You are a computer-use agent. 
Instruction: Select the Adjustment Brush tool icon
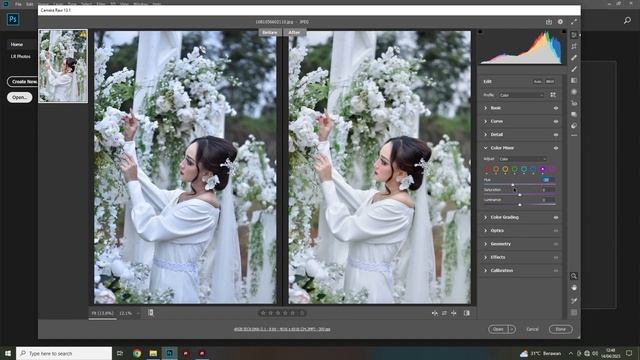click(574, 69)
